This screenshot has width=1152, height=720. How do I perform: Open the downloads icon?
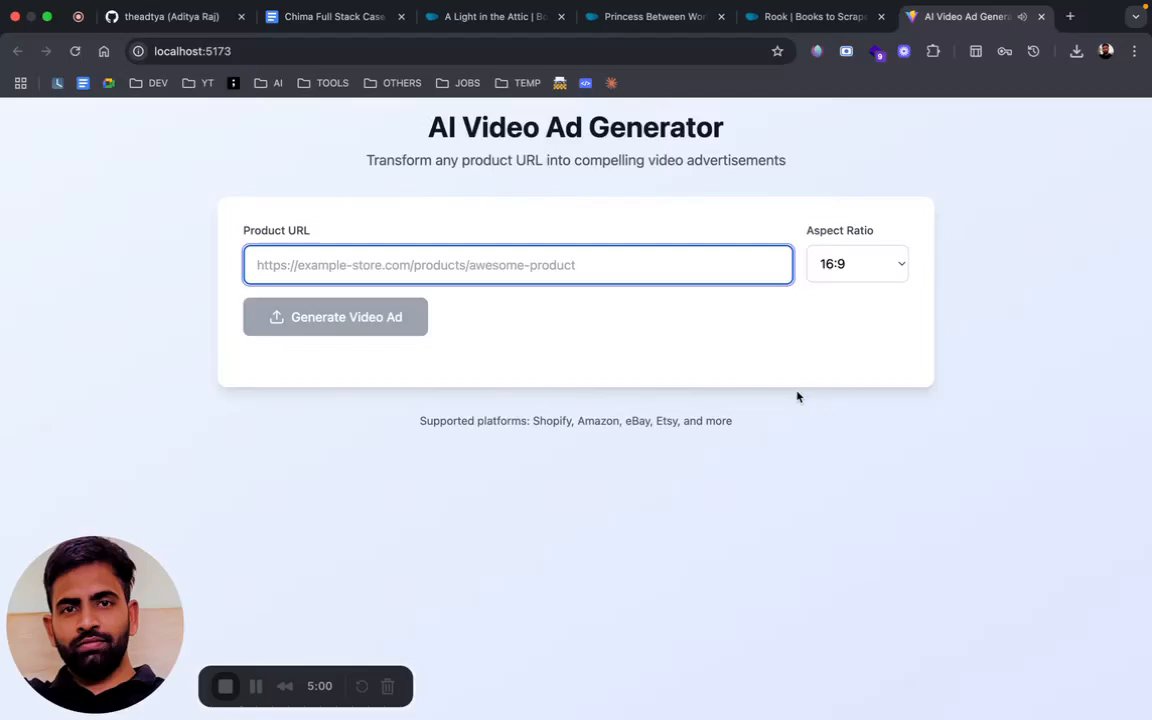(1076, 51)
